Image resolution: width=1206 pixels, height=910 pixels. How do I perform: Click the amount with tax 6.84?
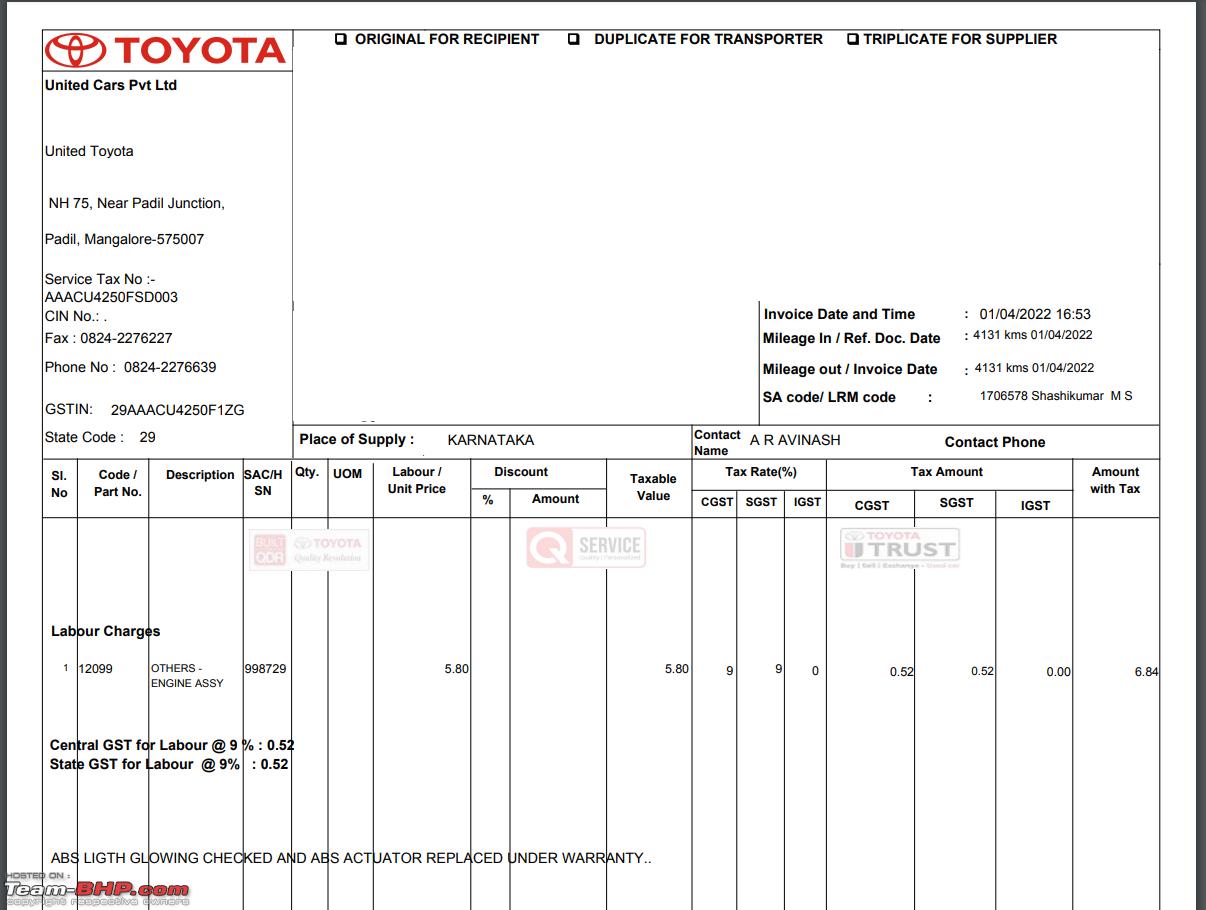[x=1146, y=672]
